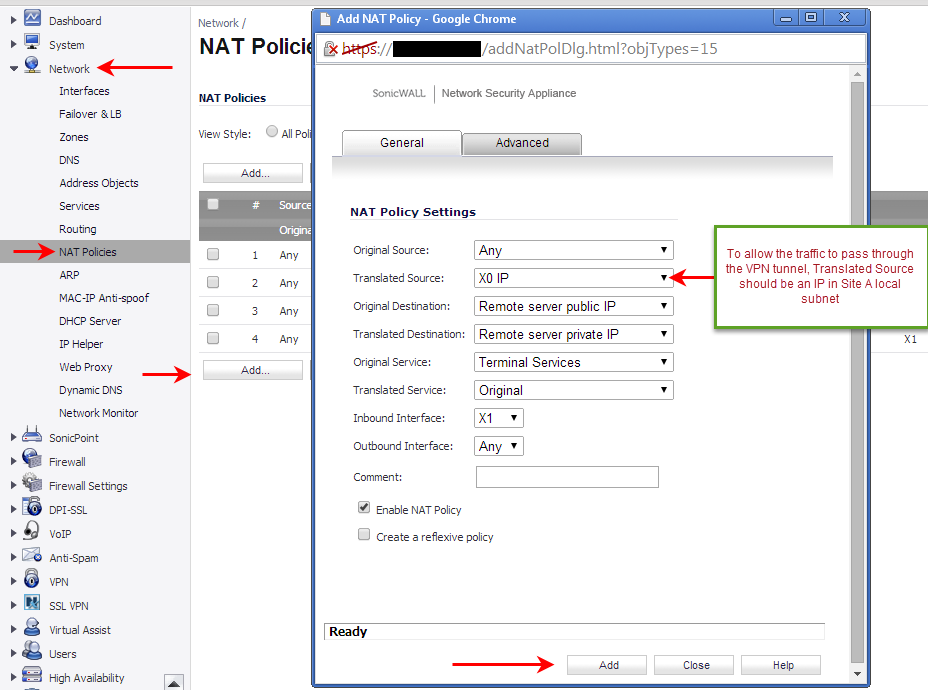The image size is (928, 690).
Task: Collapse the Network tree section
Action: coord(14,69)
